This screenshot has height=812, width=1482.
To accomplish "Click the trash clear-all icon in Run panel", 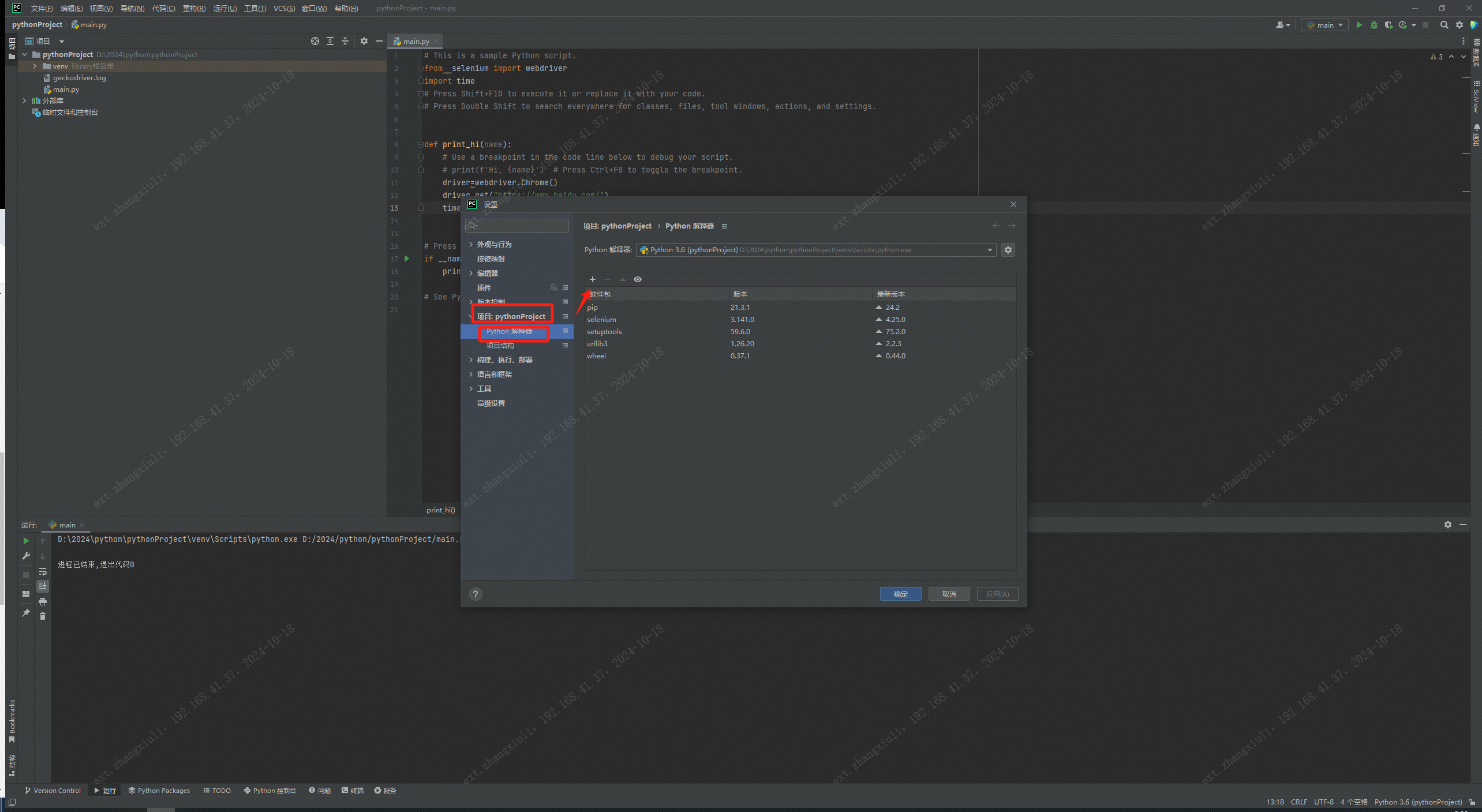I will pos(43,616).
